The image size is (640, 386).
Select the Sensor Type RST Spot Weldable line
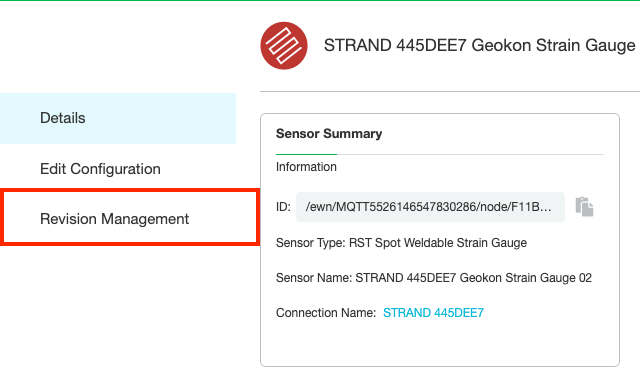click(401, 243)
